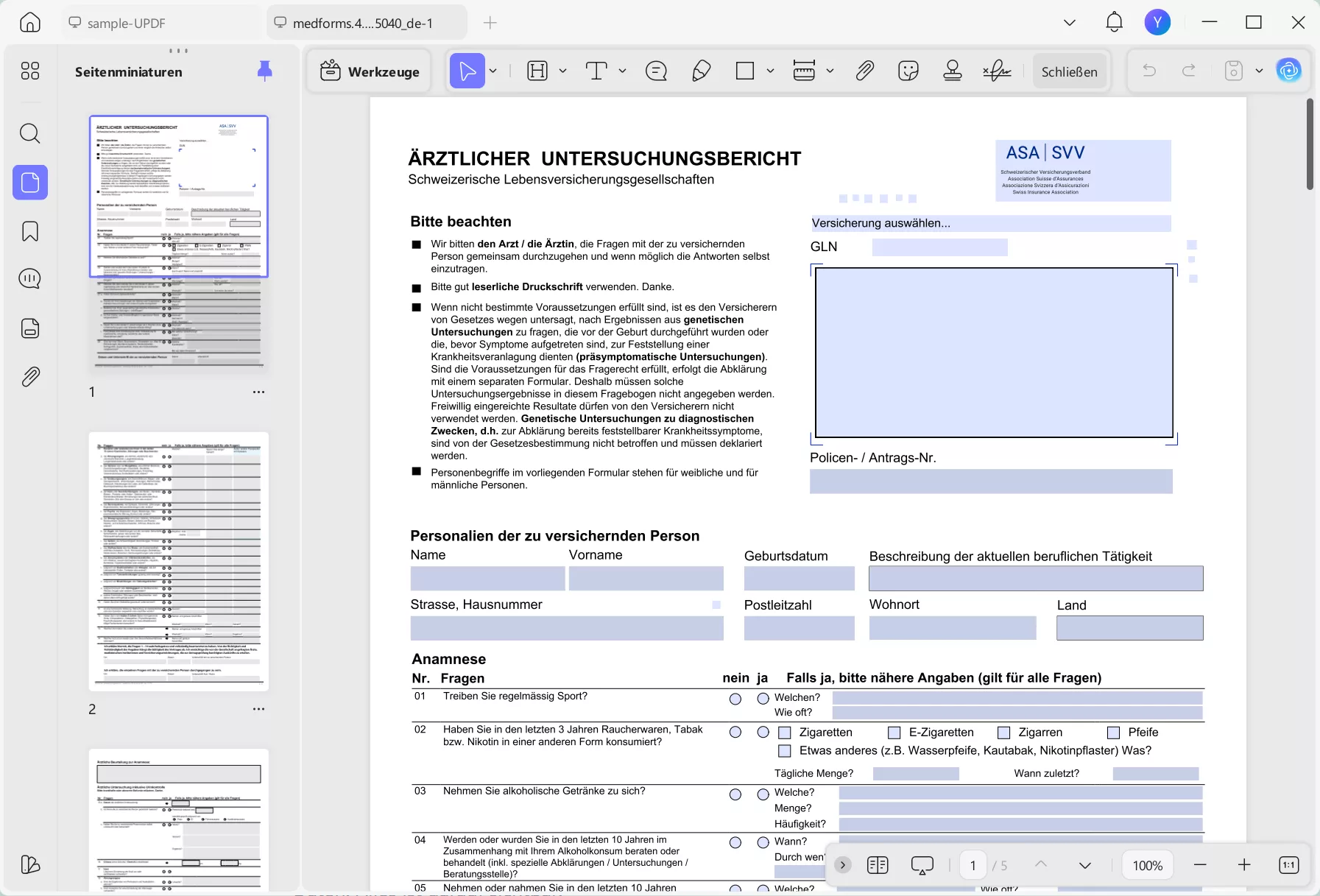
Task: Open the bookmarks panel
Action: point(30,231)
